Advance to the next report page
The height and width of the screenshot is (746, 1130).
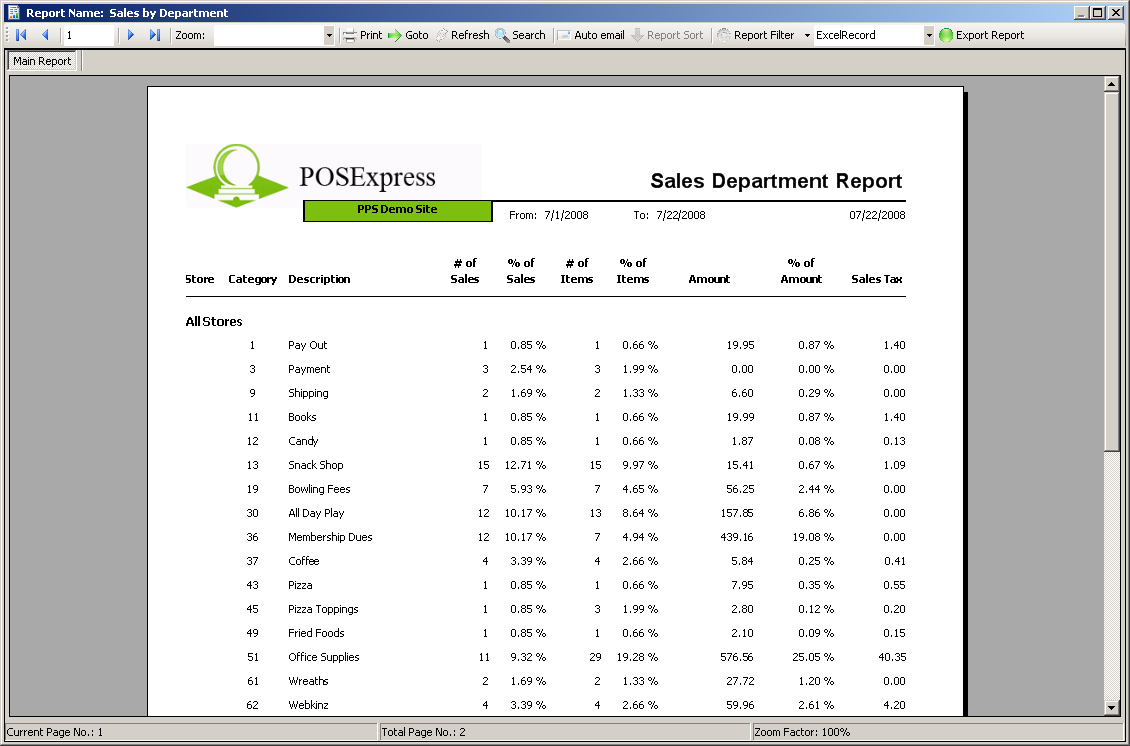pos(130,35)
